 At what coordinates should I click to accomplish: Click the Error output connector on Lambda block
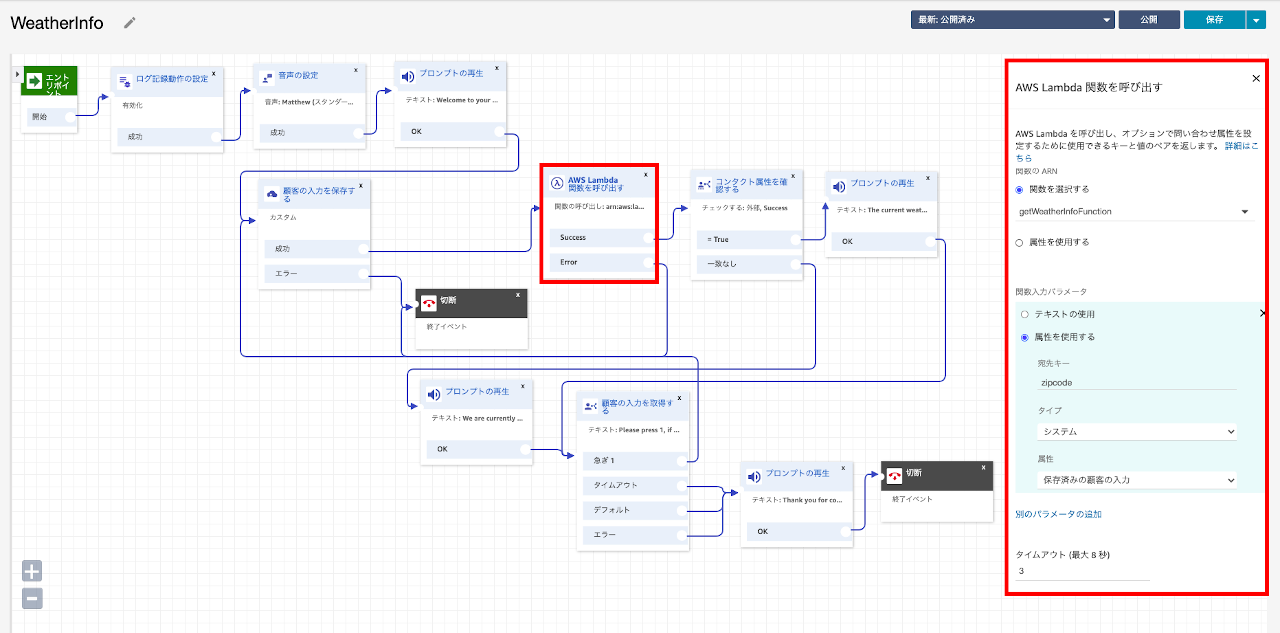[648, 262]
